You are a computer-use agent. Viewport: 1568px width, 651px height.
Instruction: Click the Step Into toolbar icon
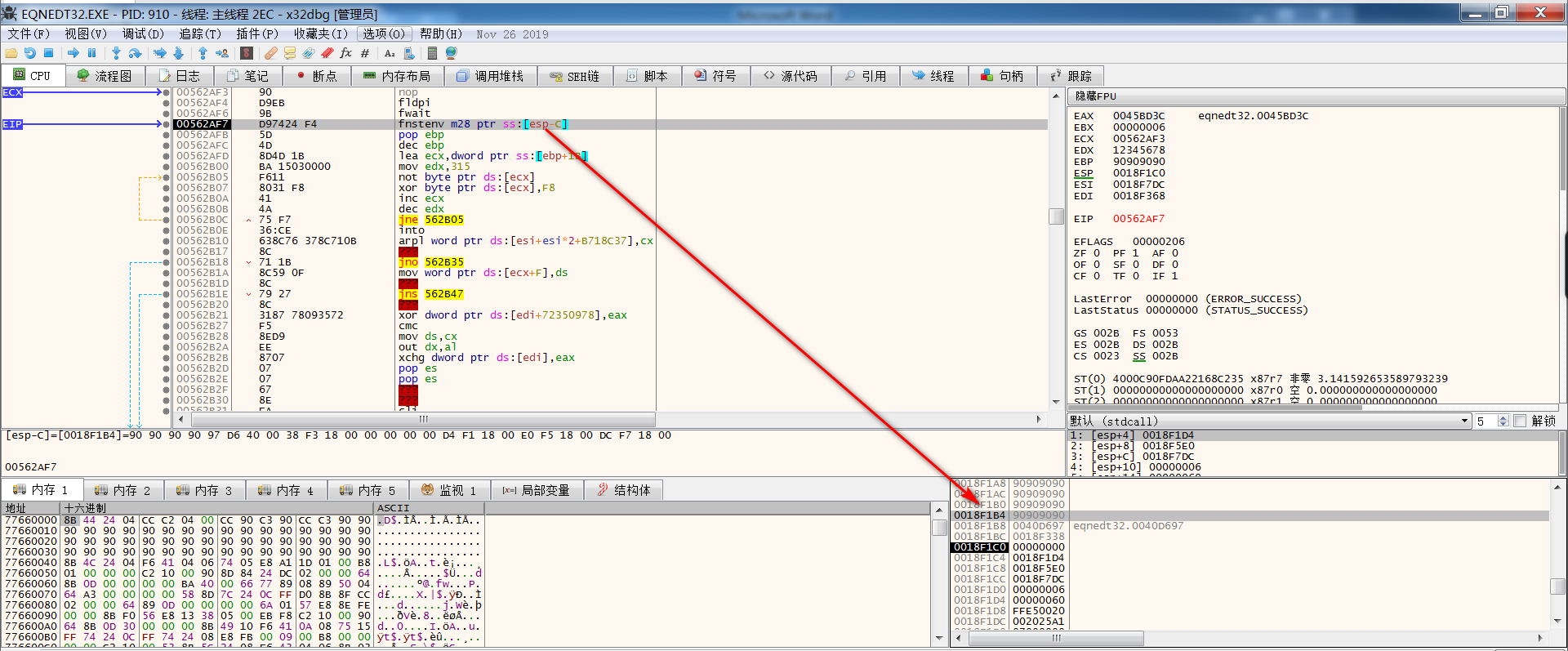116,53
